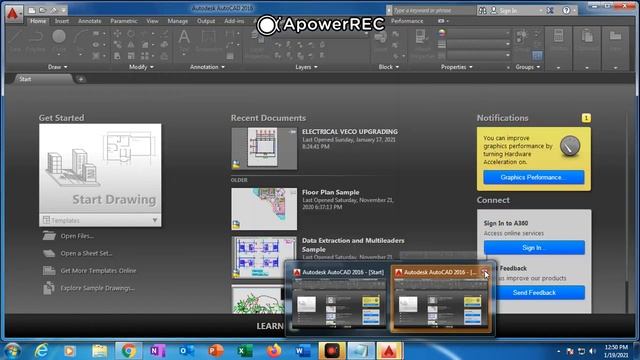Select the AutoCAD [Start] taskbar preview
The image size is (640, 360).
tap(339, 300)
